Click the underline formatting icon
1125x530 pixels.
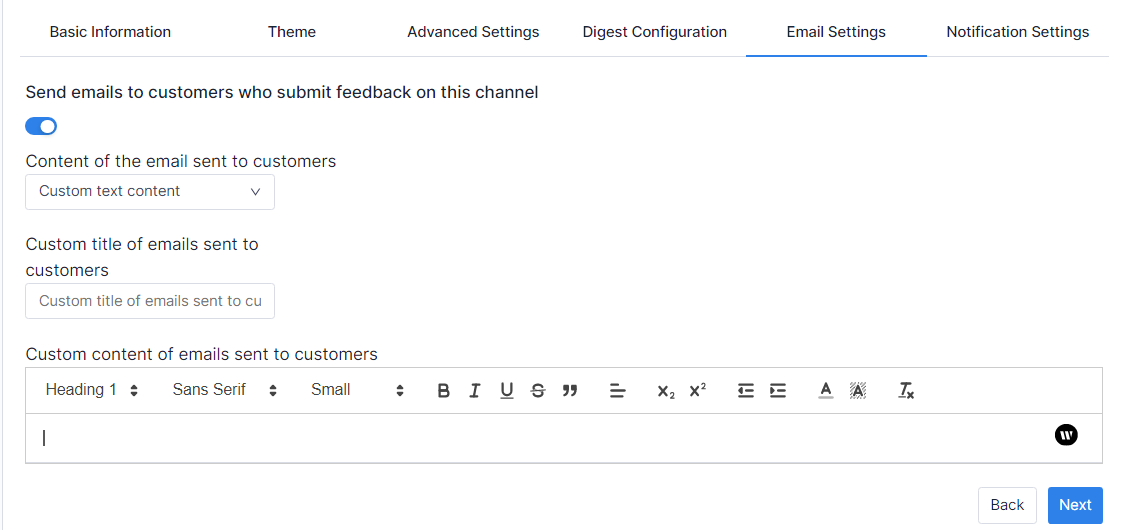point(507,391)
